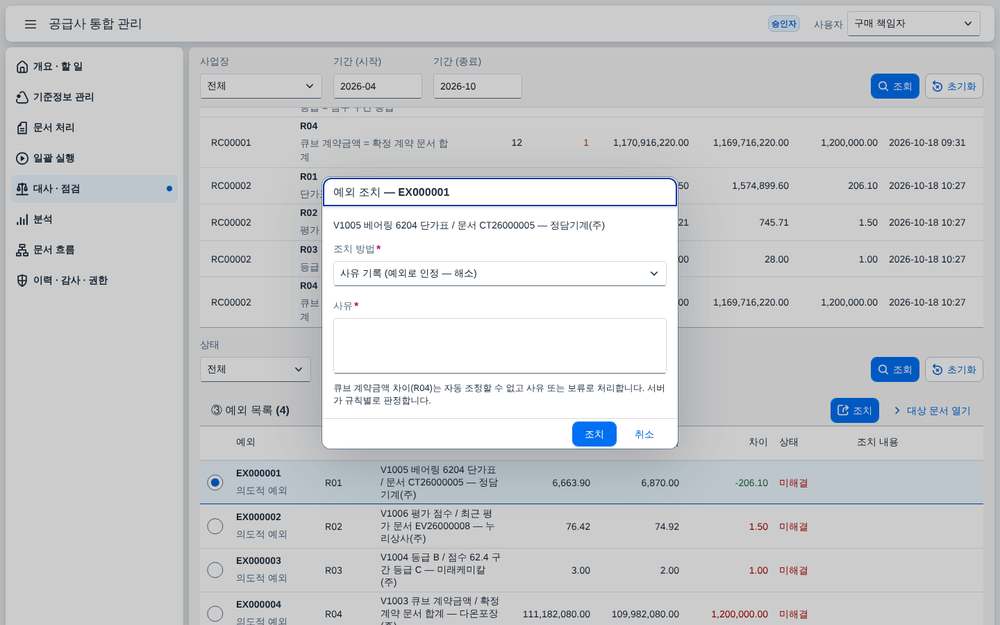Click the lower 조회 search button

click(895, 369)
